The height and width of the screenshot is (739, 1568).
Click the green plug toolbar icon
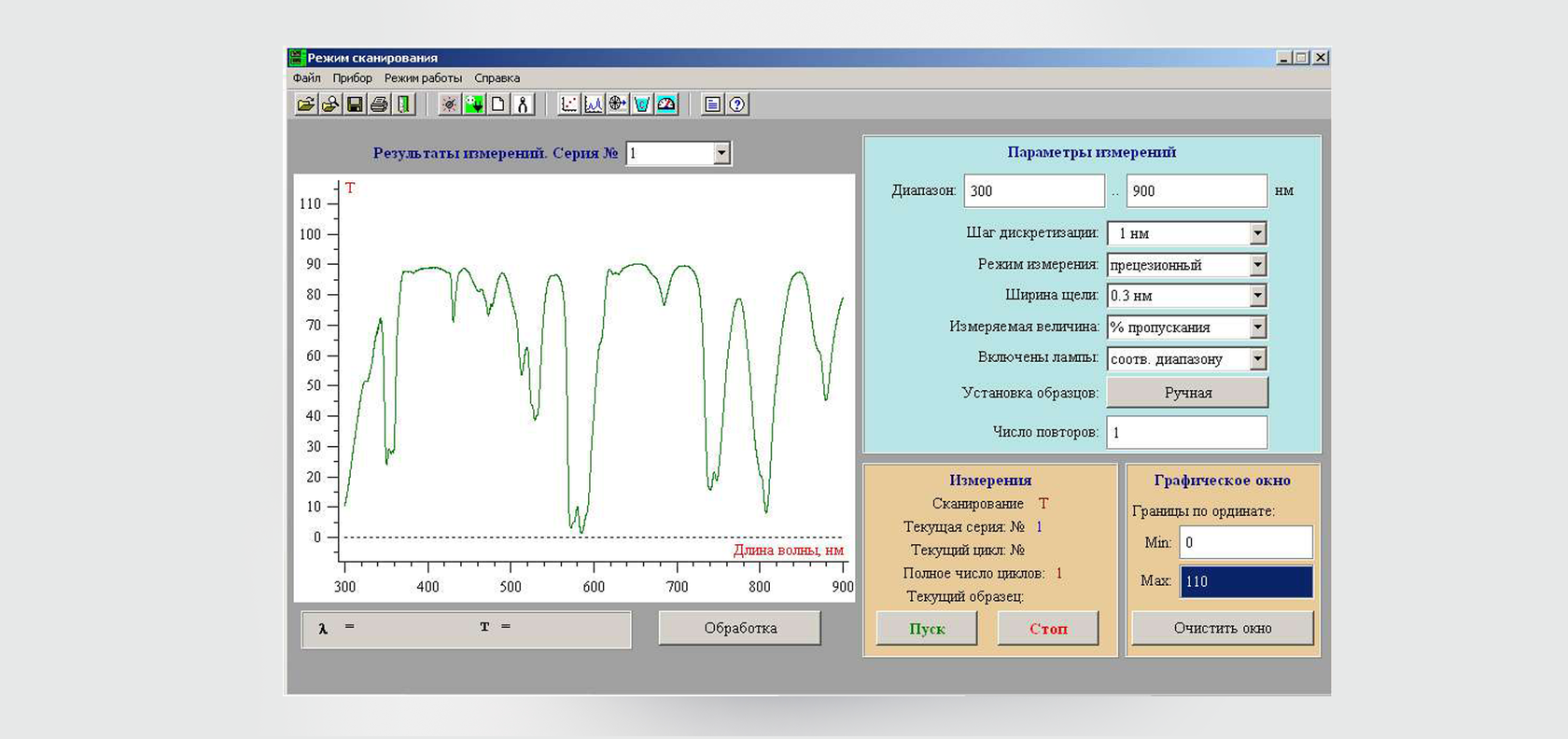pyautogui.click(x=474, y=105)
